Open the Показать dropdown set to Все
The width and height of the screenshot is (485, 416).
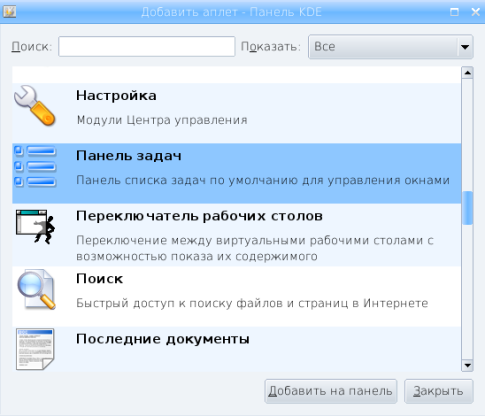click(390, 47)
